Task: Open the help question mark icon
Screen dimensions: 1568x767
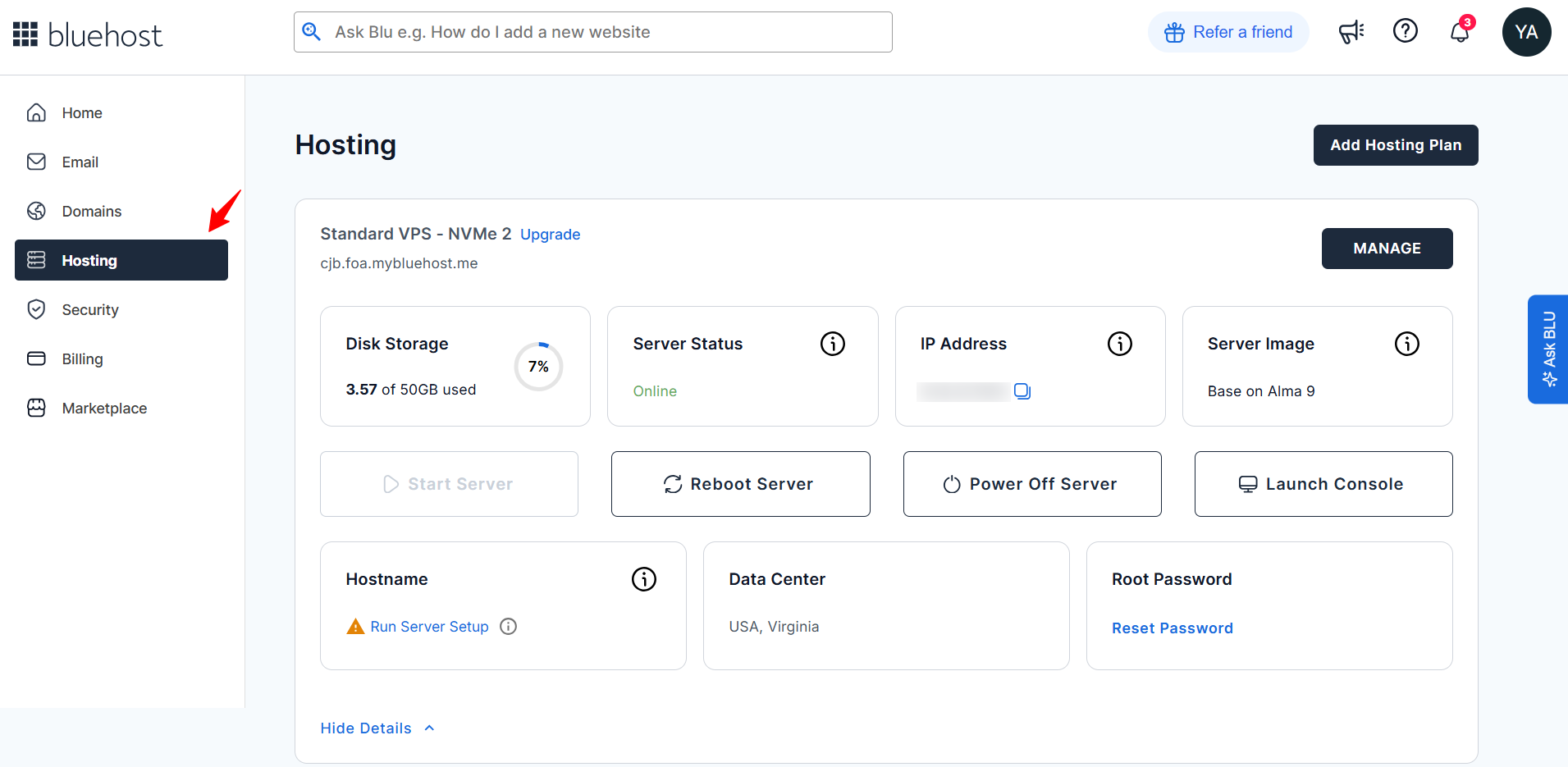Action: click(1406, 31)
